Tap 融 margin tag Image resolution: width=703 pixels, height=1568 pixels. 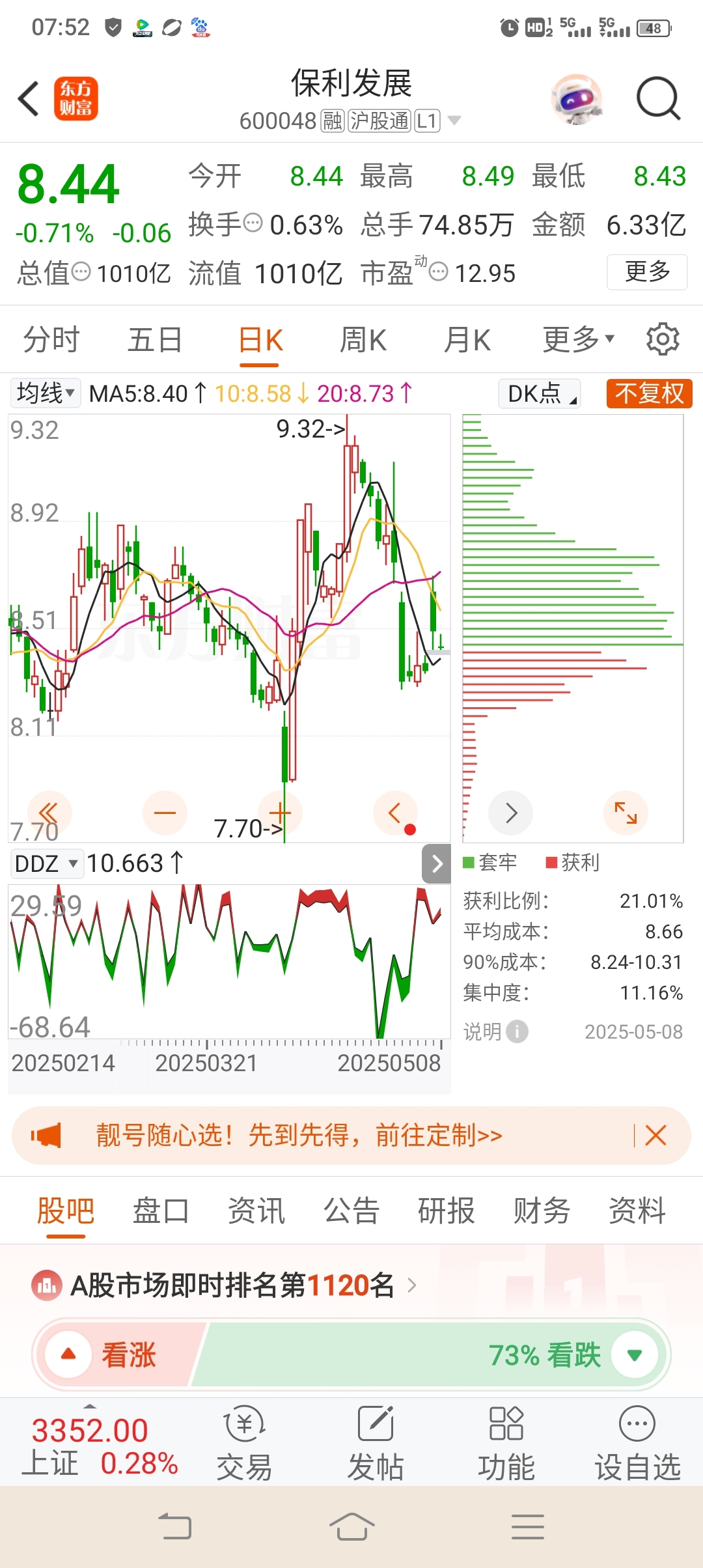pyautogui.click(x=333, y=120)
